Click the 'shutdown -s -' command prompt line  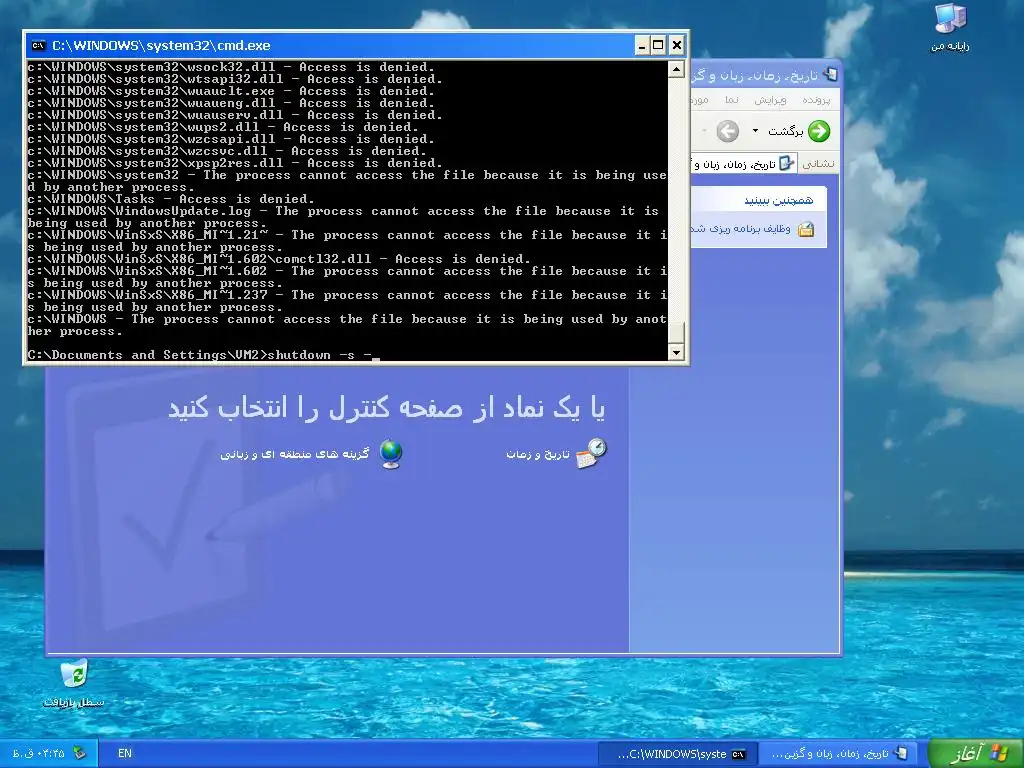[204, 355]
